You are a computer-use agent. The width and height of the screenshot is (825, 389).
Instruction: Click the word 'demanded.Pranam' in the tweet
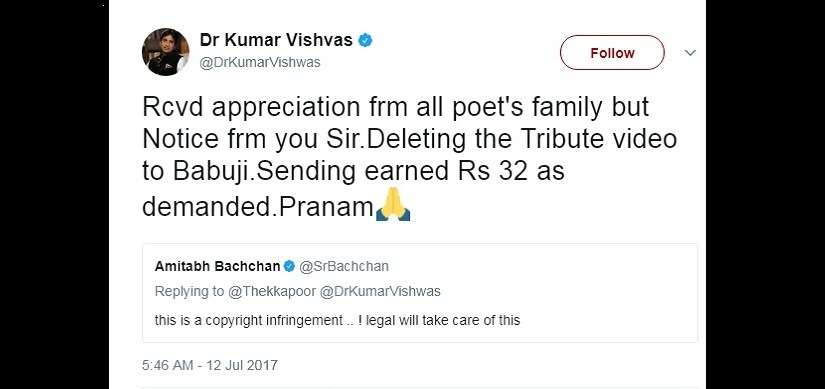258,207
